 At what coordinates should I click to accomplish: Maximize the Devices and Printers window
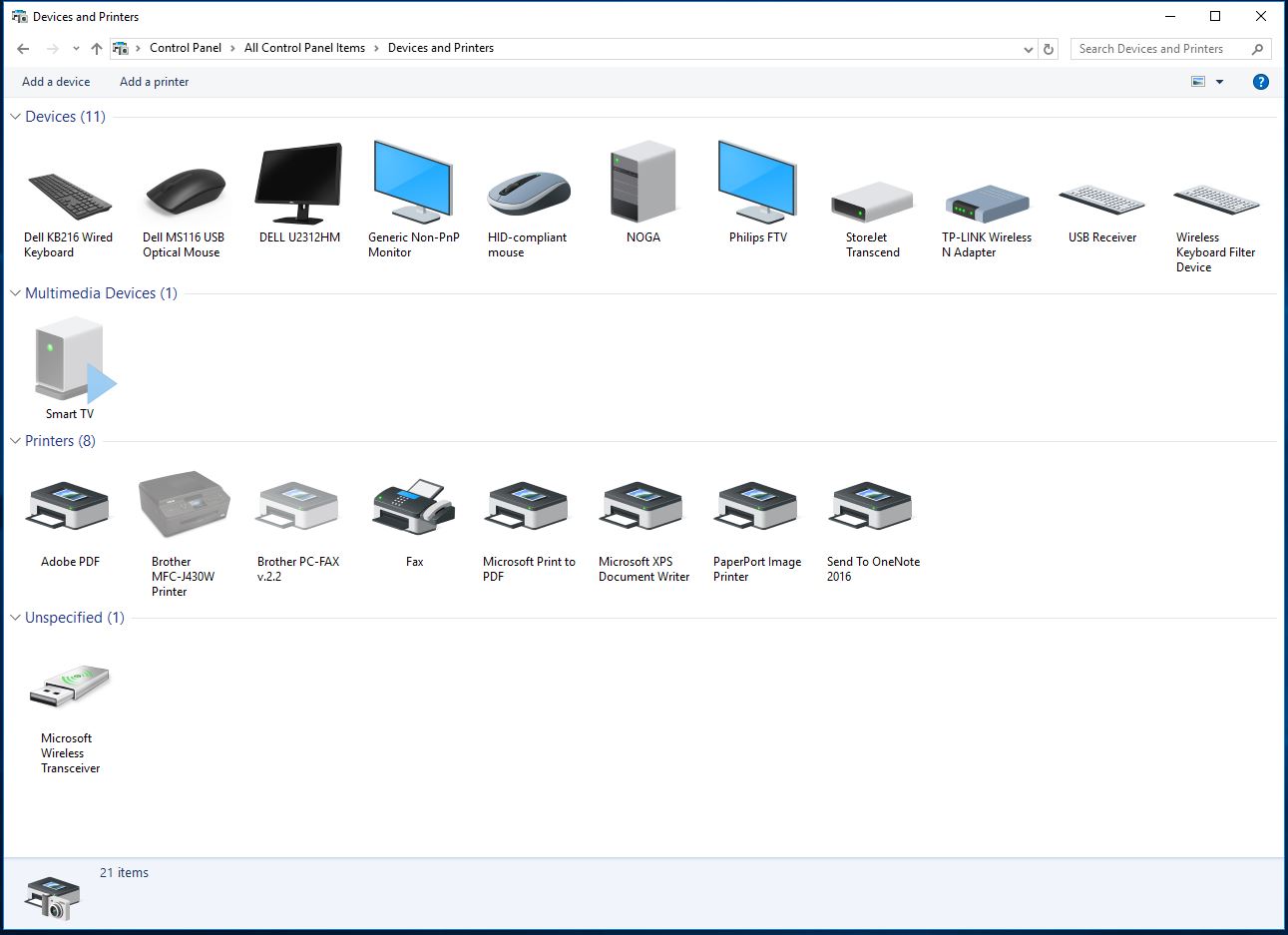point(1215,16)
